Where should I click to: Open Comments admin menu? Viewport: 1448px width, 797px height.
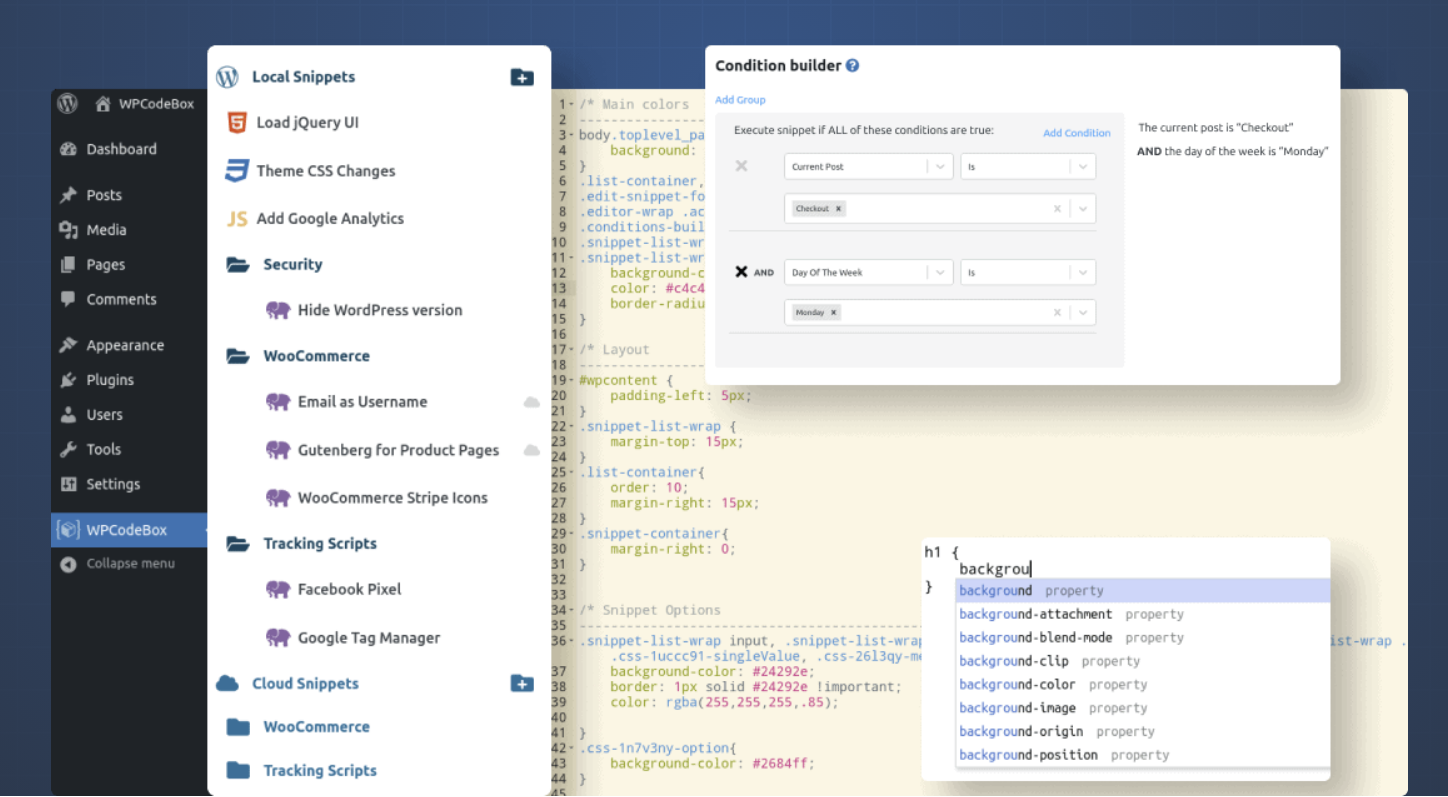(121, 299)
